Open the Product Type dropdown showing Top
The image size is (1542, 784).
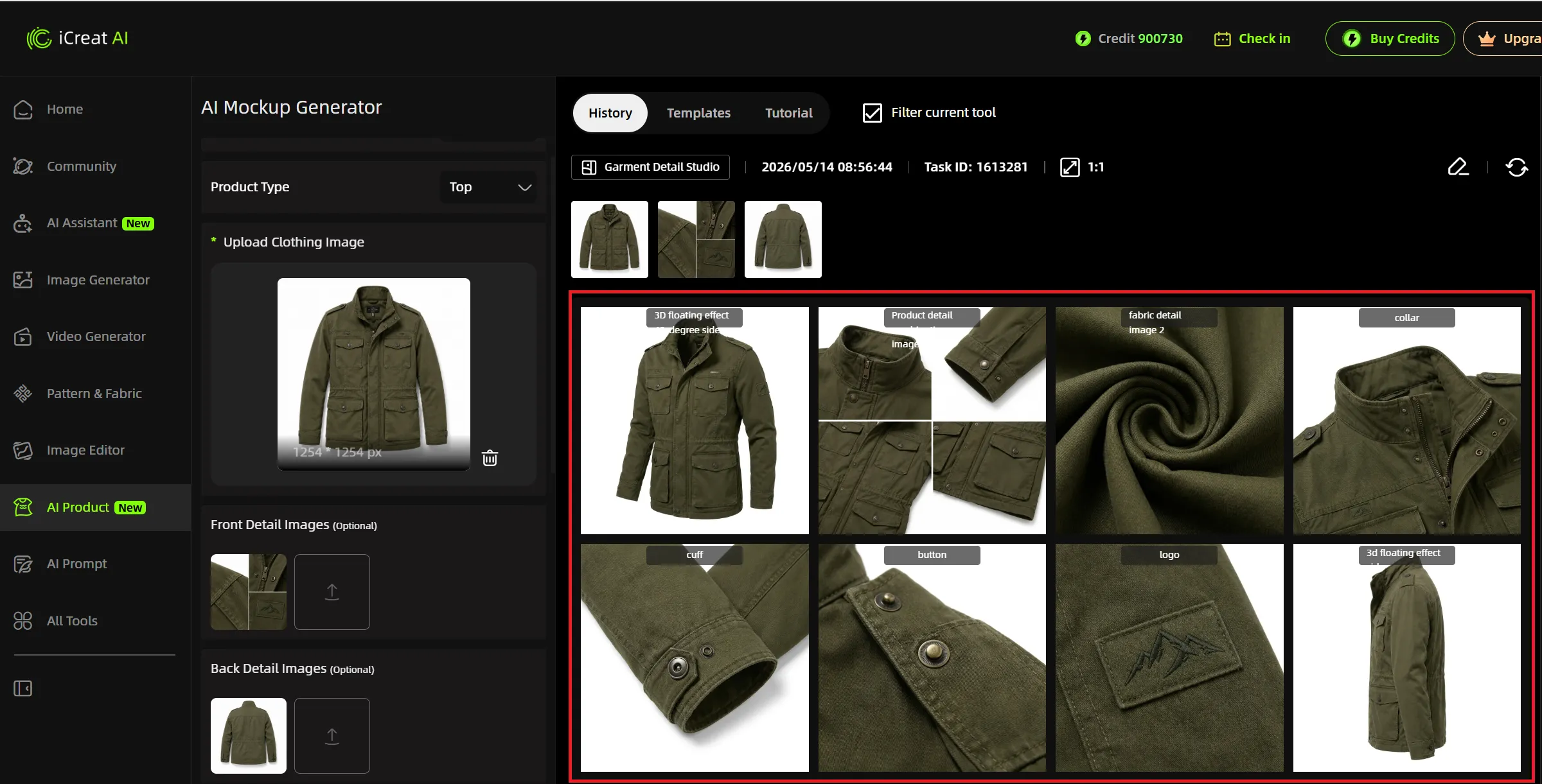click(488, 187)
